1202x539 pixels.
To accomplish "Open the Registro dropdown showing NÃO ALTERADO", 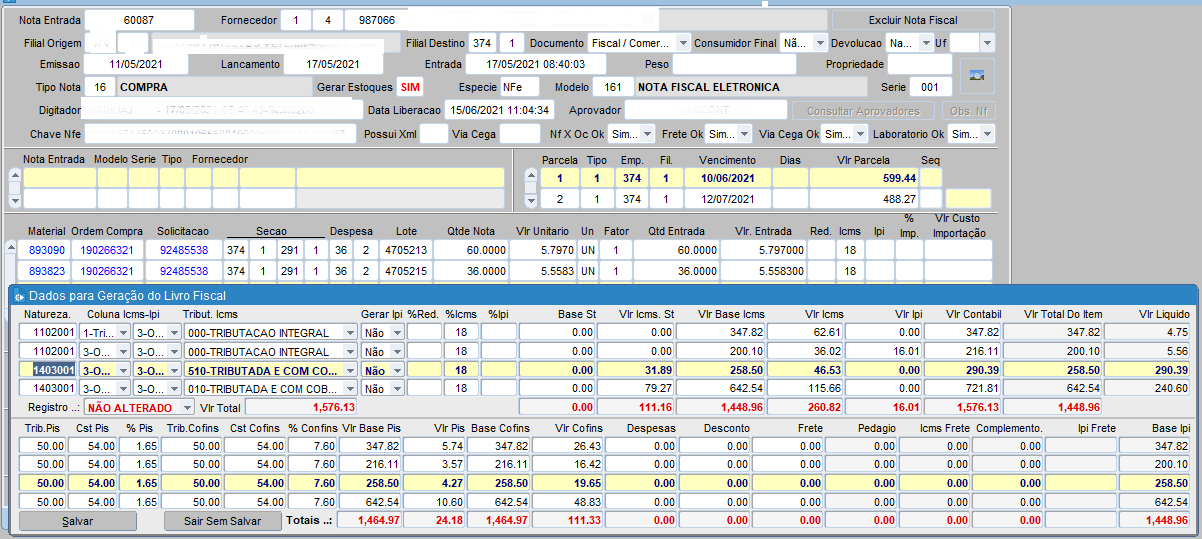I will pyautogui.click(x=187, y=407).
